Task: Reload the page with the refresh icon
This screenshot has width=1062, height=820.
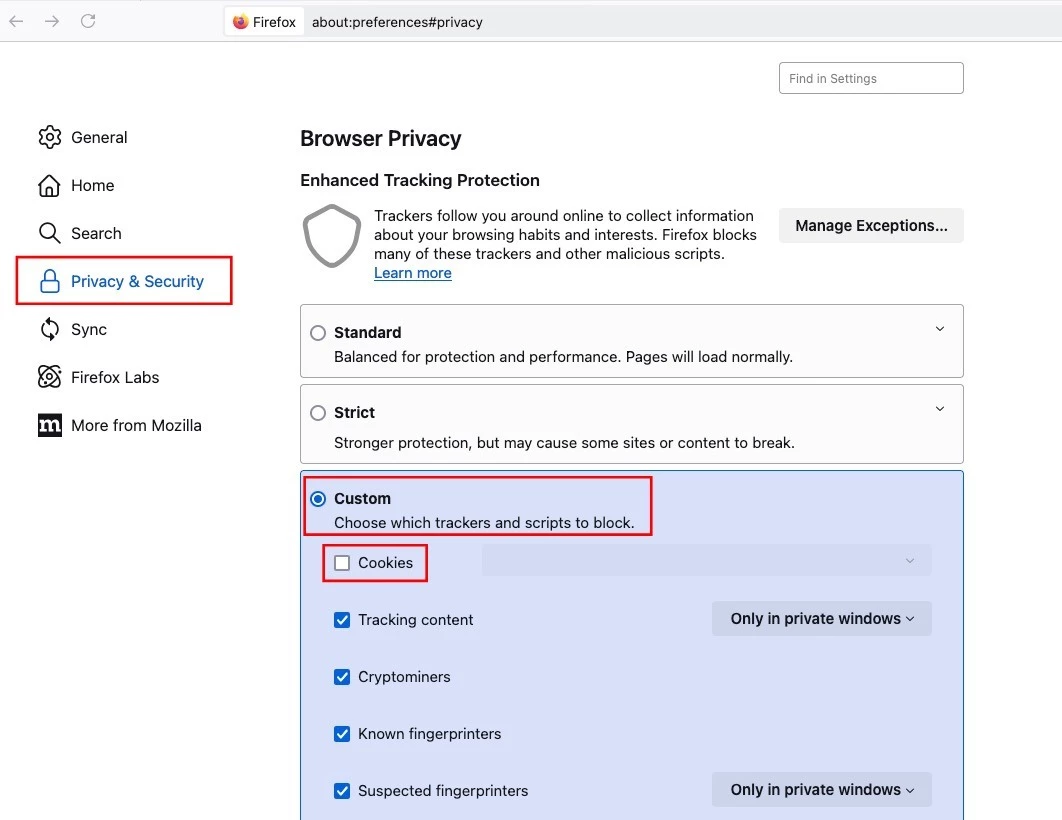Action: [x=88, y=21]
